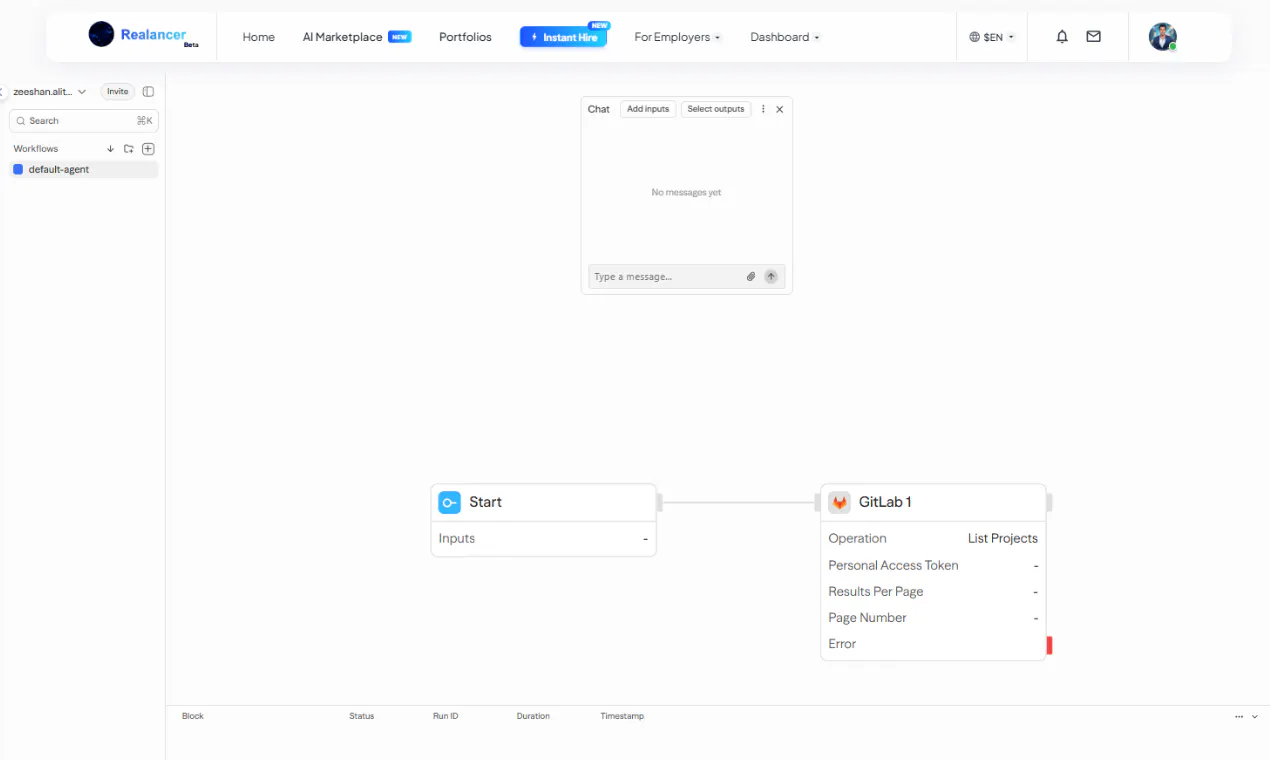Open the console three-dot options menu
Viewport: 1270px width, 760px height.
click(x=1240, y=716)
